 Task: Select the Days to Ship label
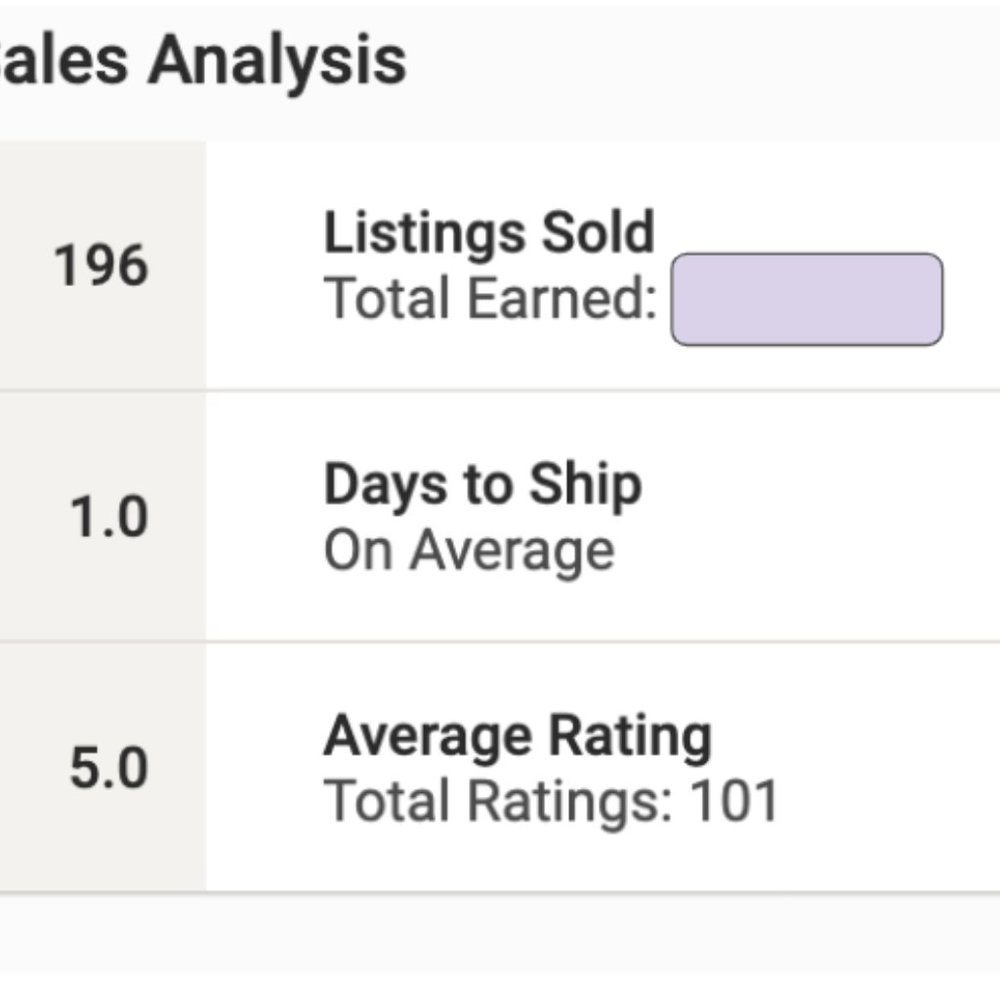pyautogui.click(x=482, y=485)
